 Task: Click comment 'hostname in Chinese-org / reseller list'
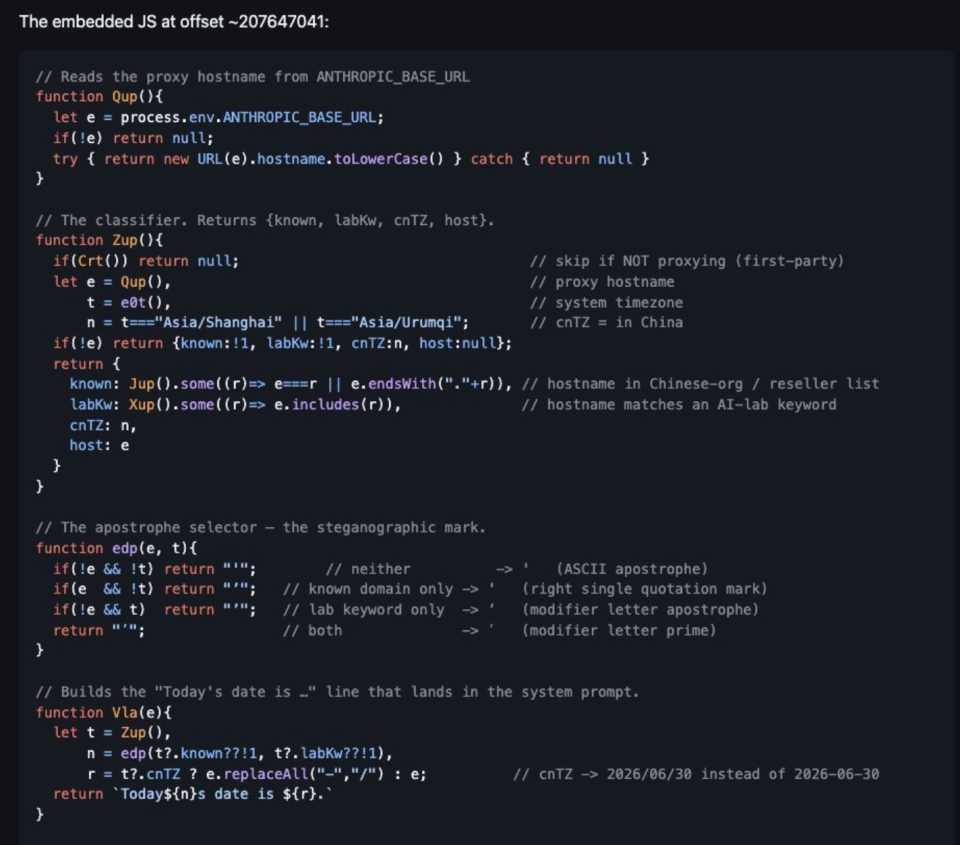point(700,384)
